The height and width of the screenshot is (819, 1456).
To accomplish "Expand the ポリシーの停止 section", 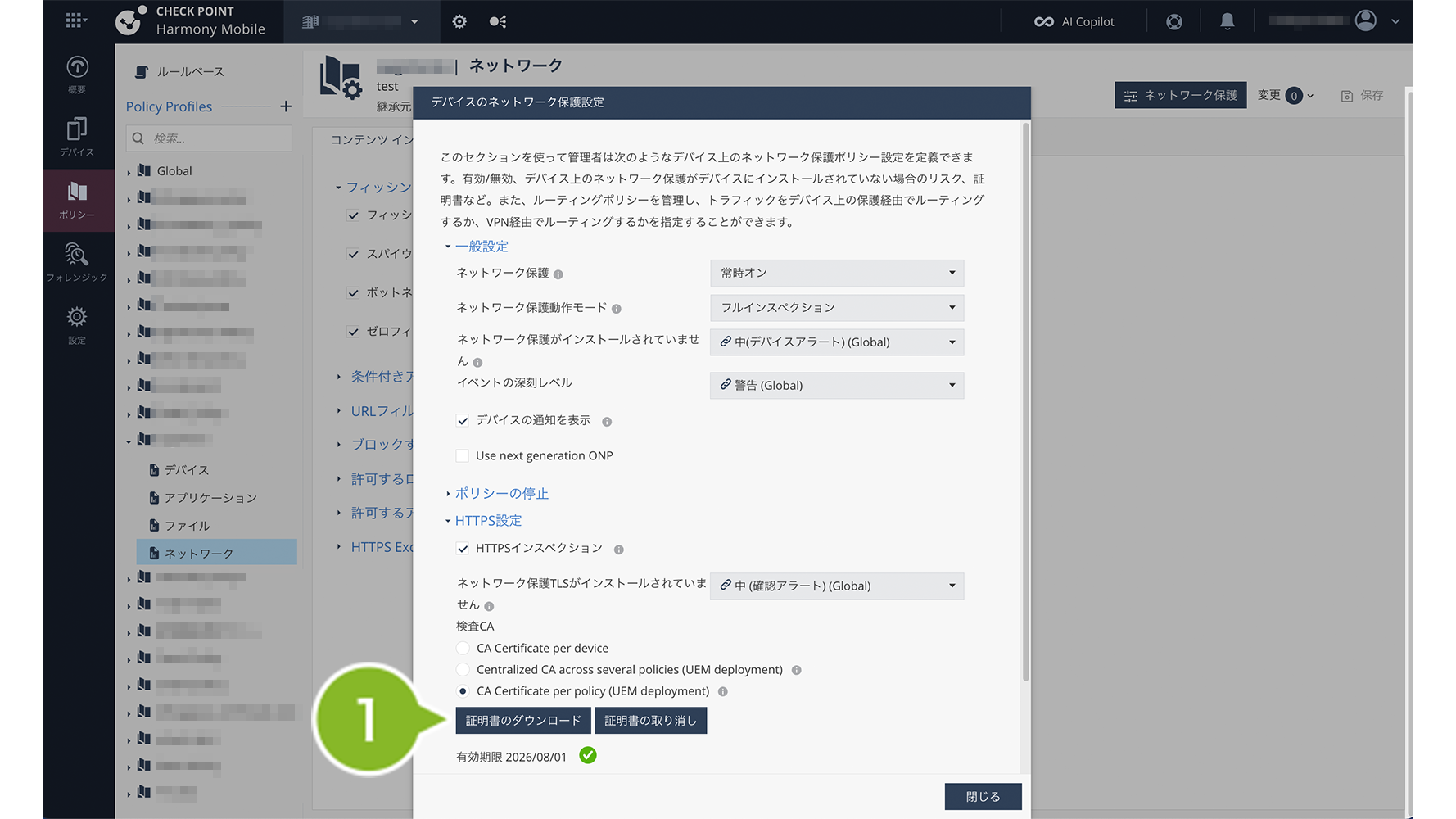I will pos(501,494).
